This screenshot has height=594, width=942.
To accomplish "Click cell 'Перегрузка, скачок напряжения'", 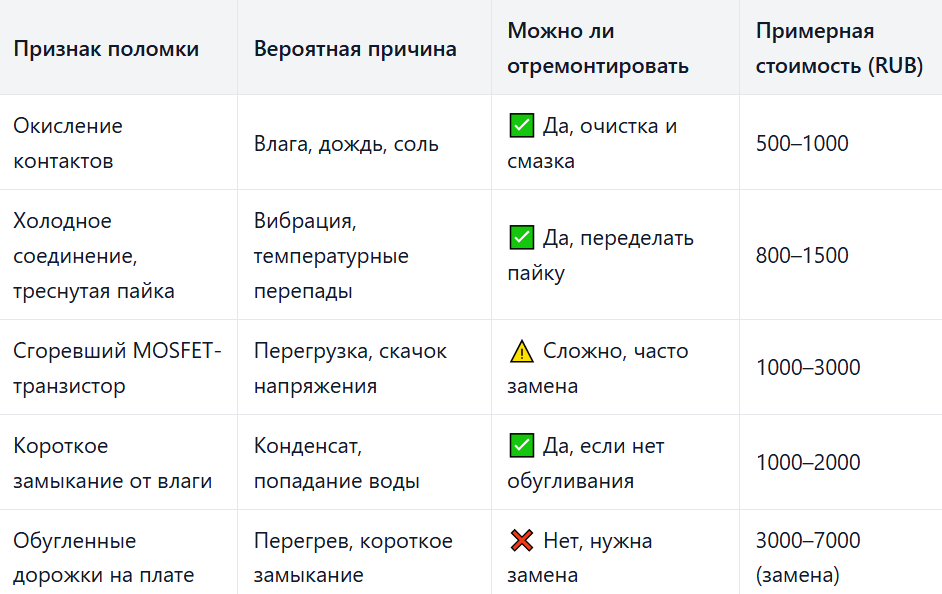I will coord(350,368).
